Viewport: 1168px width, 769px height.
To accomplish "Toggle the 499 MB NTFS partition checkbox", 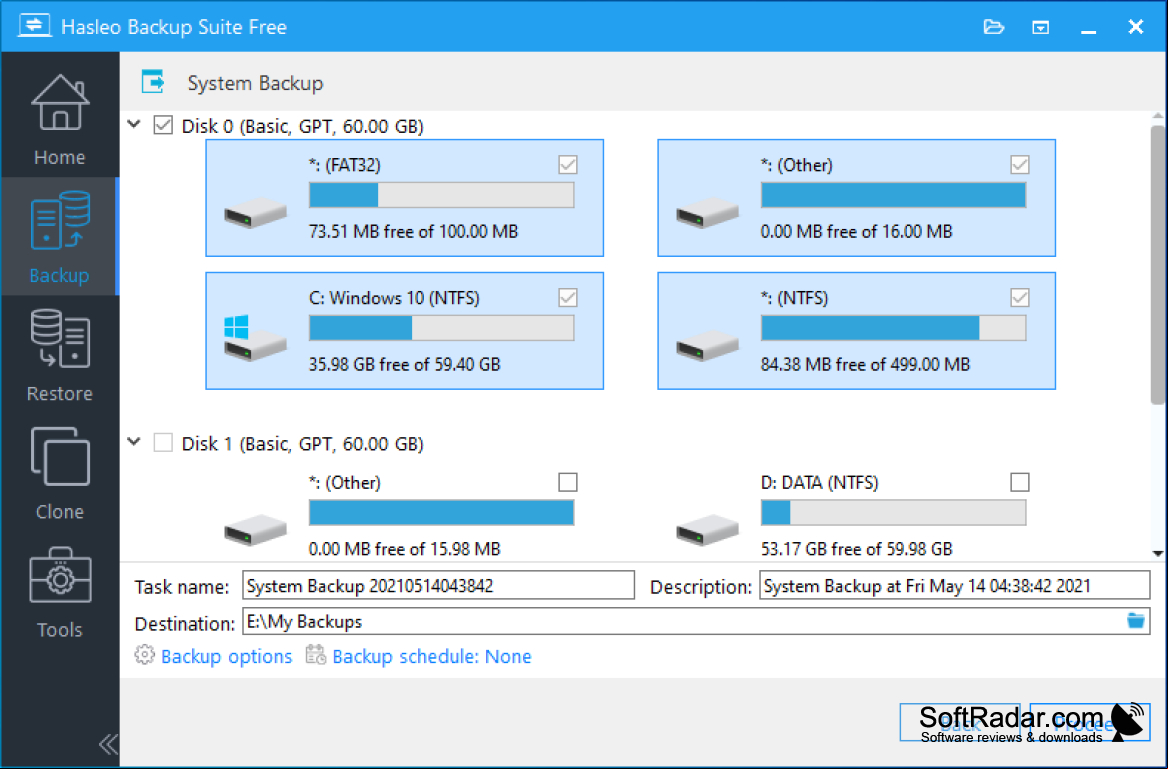I will [1020, 298].
